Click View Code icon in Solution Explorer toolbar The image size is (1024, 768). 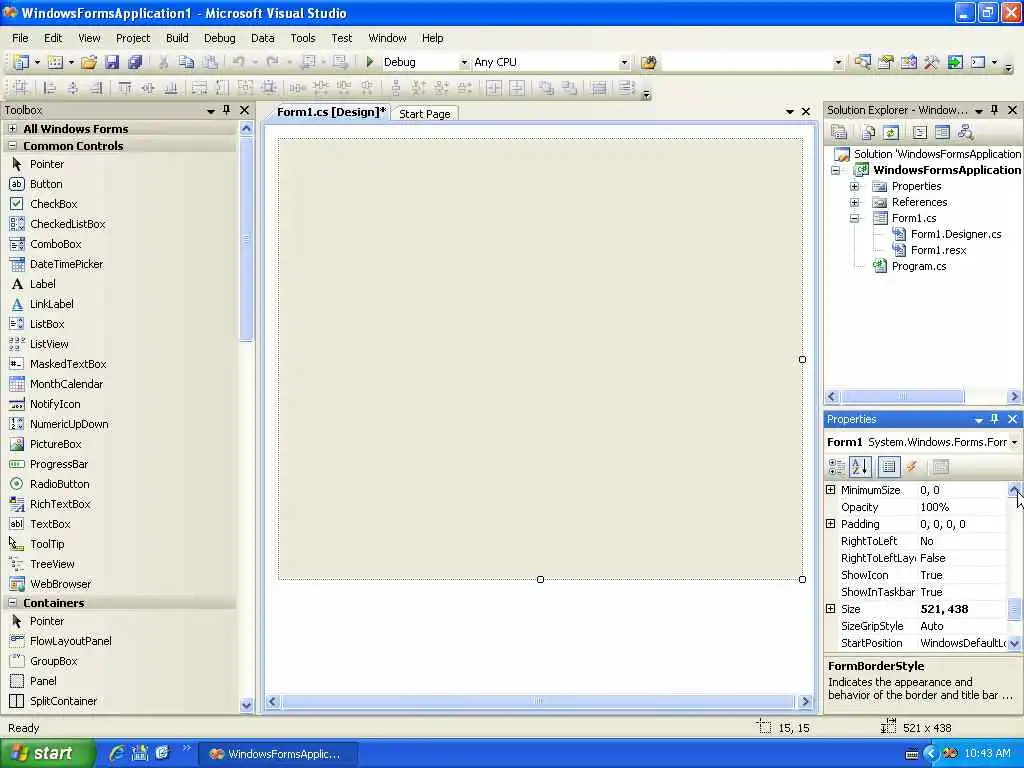click(920, 133)
